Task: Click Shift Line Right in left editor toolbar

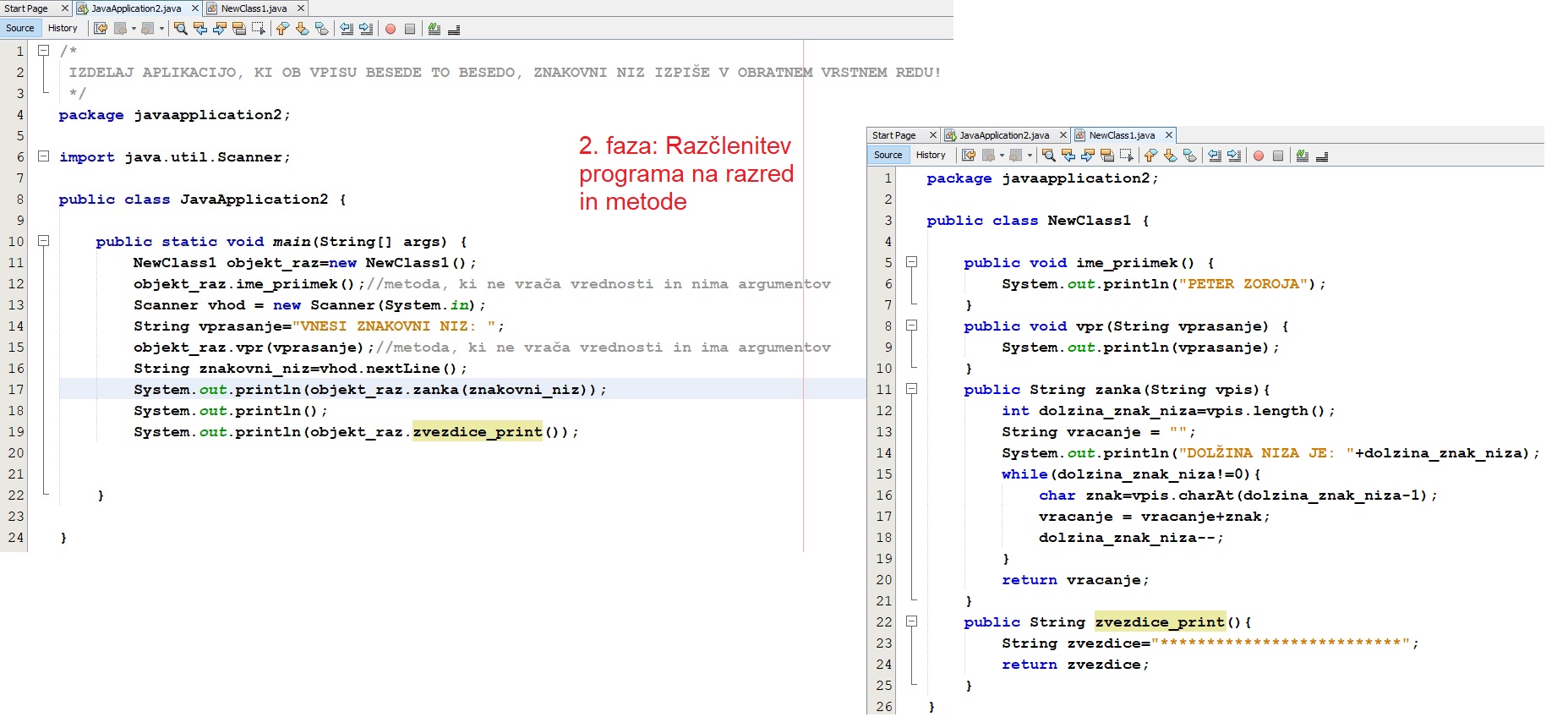Action: 366,29
